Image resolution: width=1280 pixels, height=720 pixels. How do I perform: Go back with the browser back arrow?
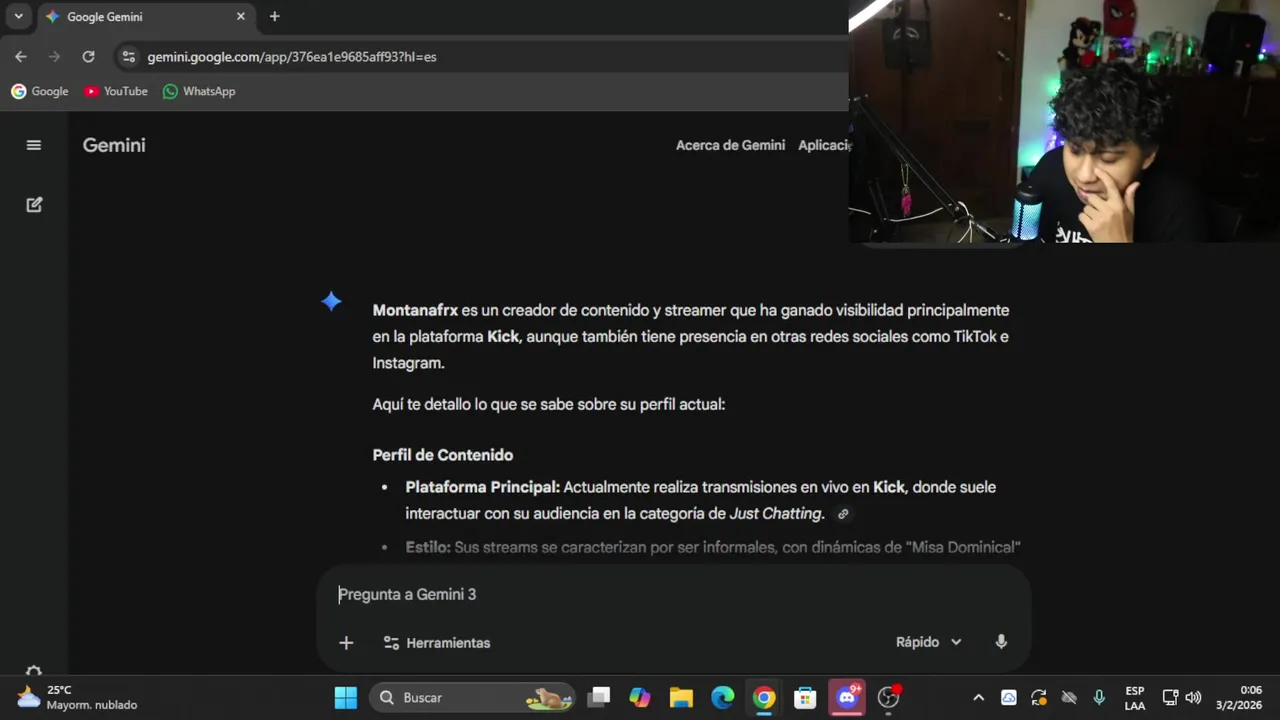[x=21, y=57]
